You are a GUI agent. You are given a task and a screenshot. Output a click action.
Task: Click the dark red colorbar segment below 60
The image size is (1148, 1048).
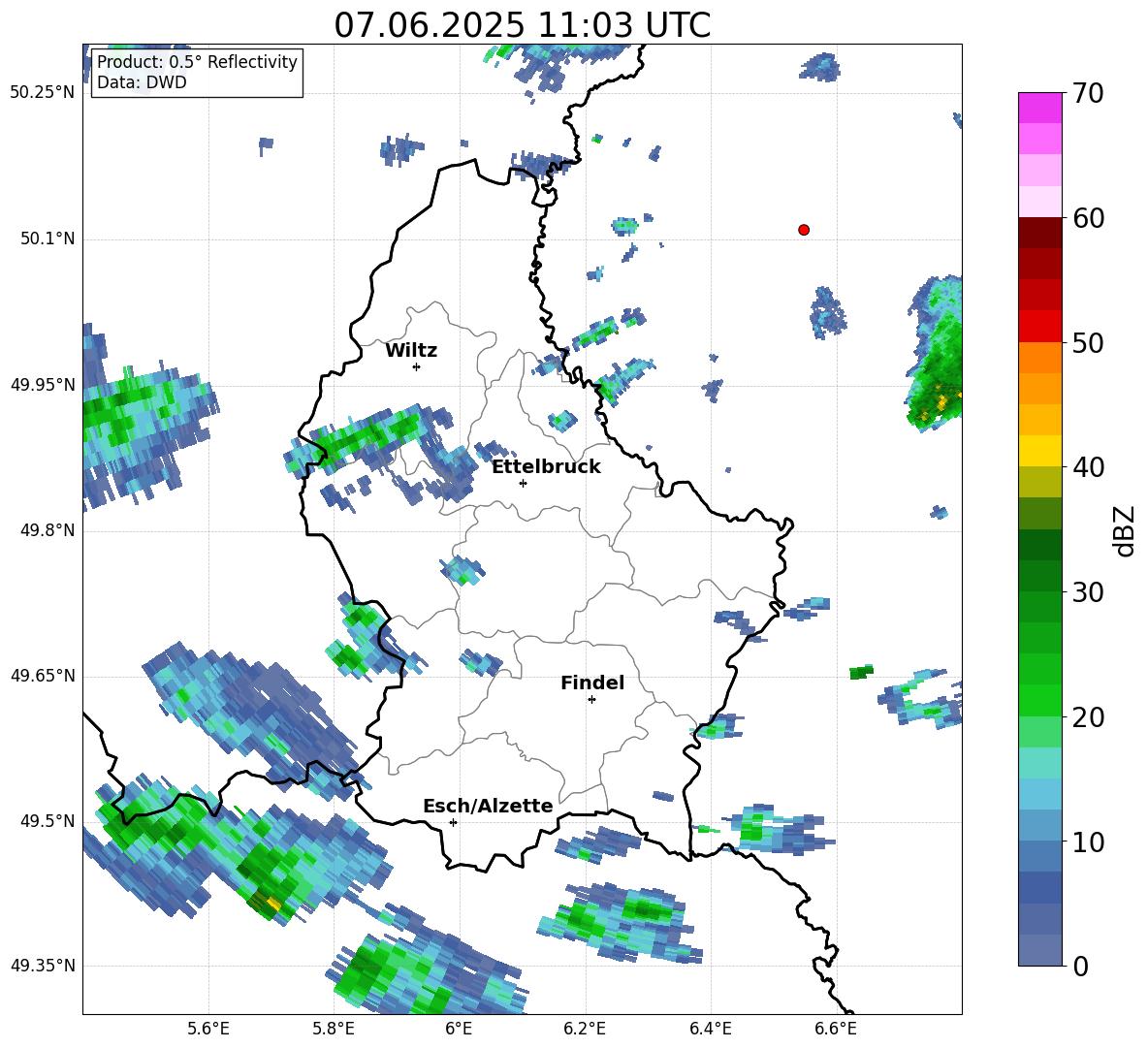click(1039, 233)
